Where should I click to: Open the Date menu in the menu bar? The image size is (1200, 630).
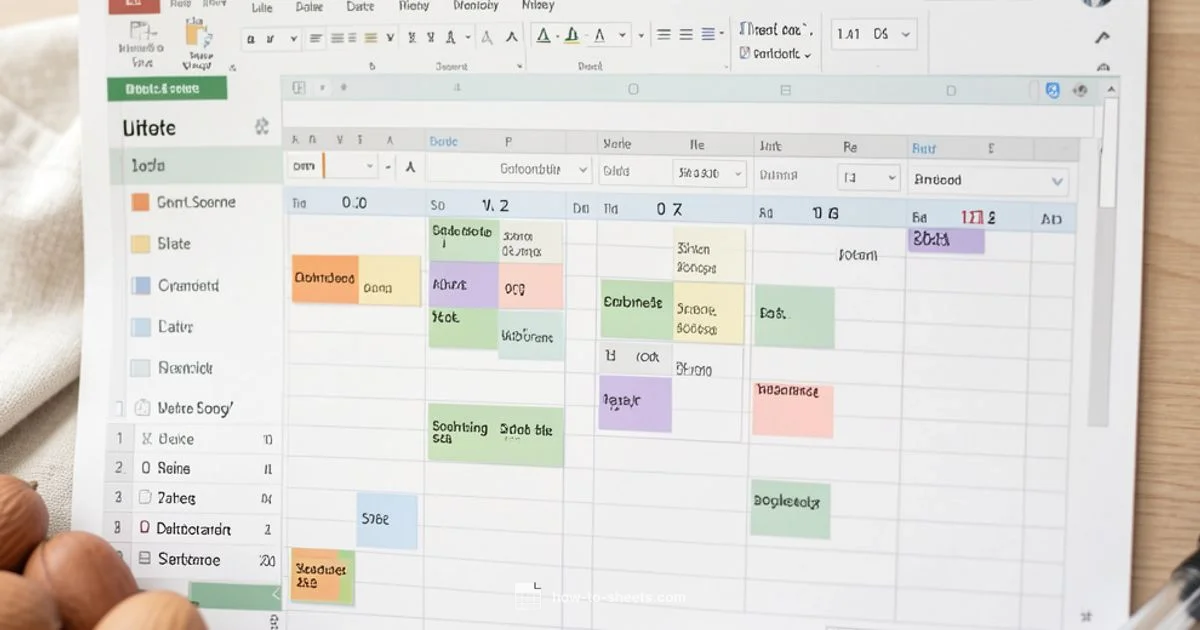pos(358,6)
